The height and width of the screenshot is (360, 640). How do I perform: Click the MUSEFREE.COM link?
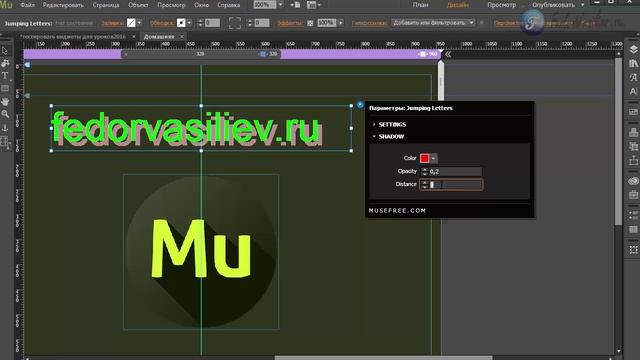397,211
